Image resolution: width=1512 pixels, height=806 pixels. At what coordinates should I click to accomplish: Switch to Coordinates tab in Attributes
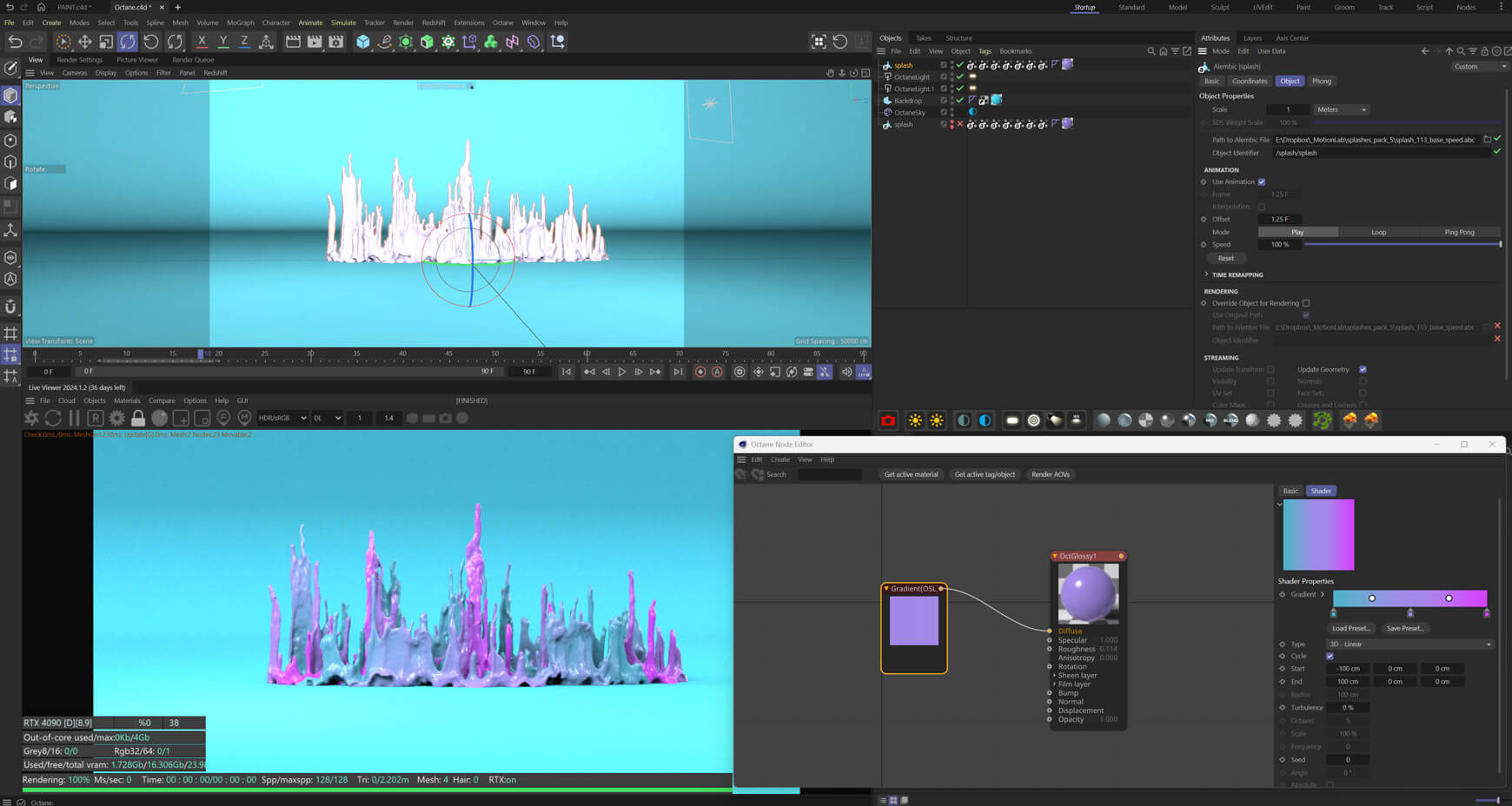point(1250,81)
